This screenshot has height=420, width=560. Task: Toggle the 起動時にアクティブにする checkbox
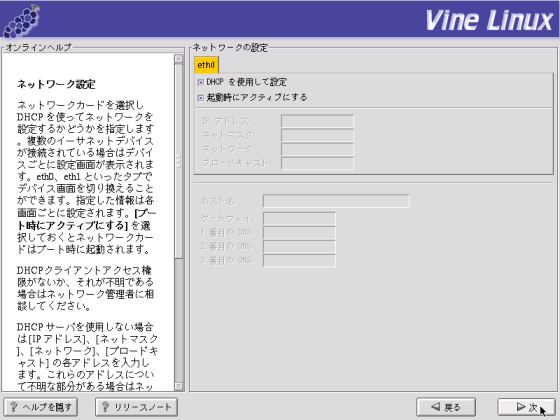[x=201, y=98]
